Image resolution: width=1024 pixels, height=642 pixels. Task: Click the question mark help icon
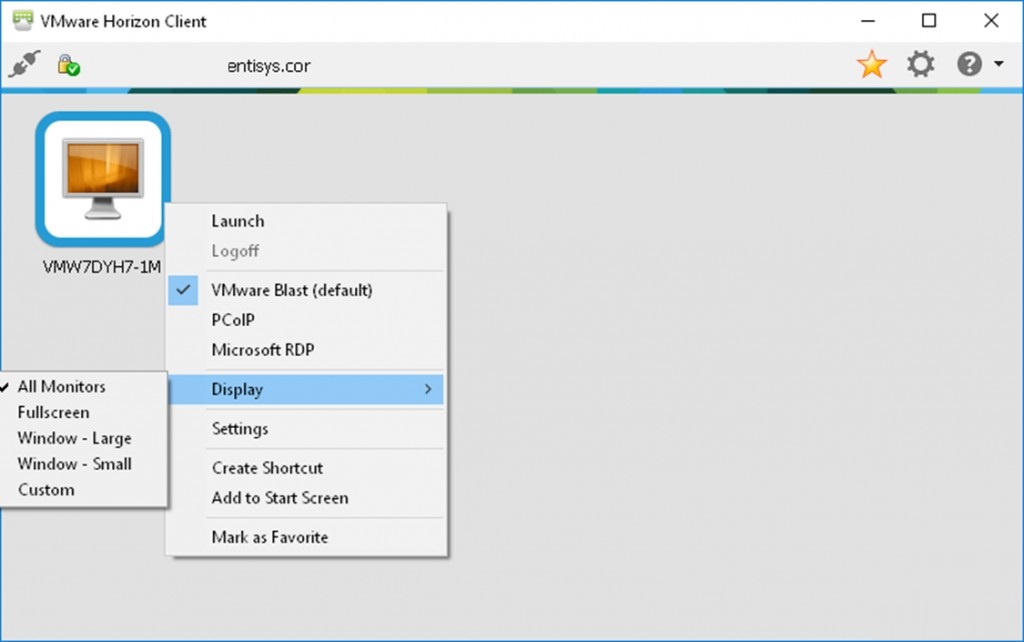coord(969,64)
